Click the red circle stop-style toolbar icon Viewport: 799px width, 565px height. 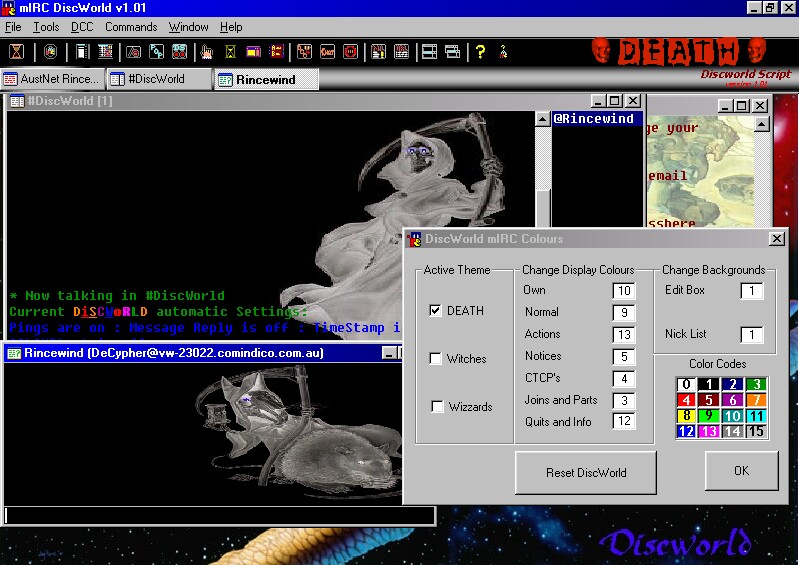(351, 51)
